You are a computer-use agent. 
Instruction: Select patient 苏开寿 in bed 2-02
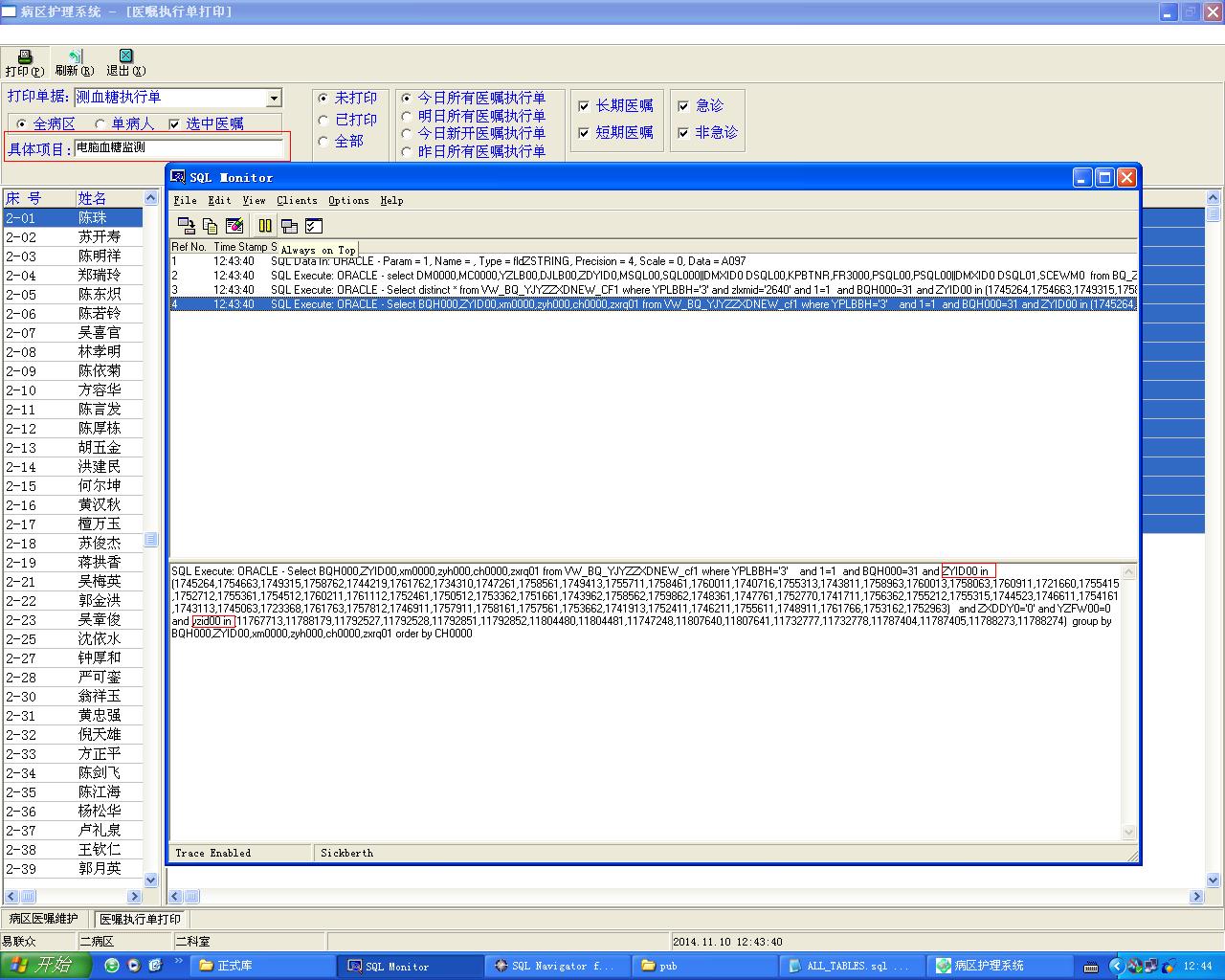100,237
